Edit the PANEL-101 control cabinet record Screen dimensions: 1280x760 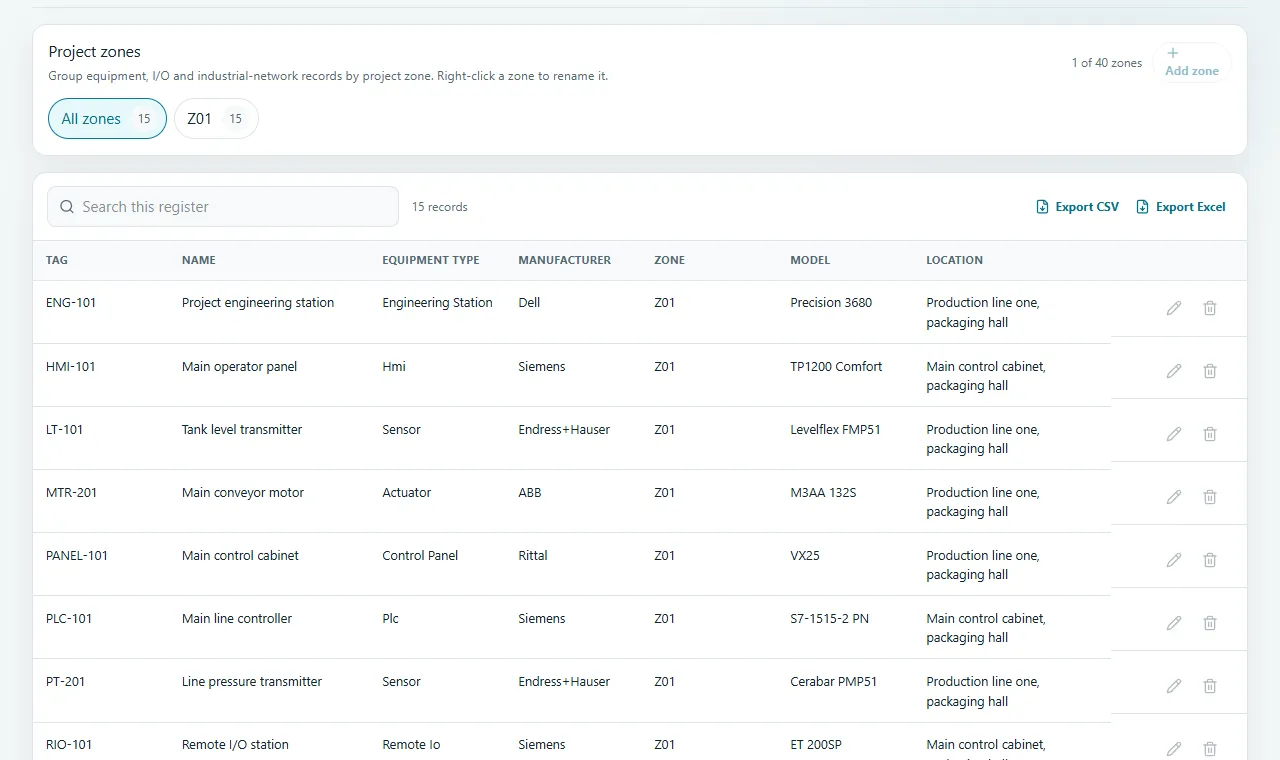1174,560
